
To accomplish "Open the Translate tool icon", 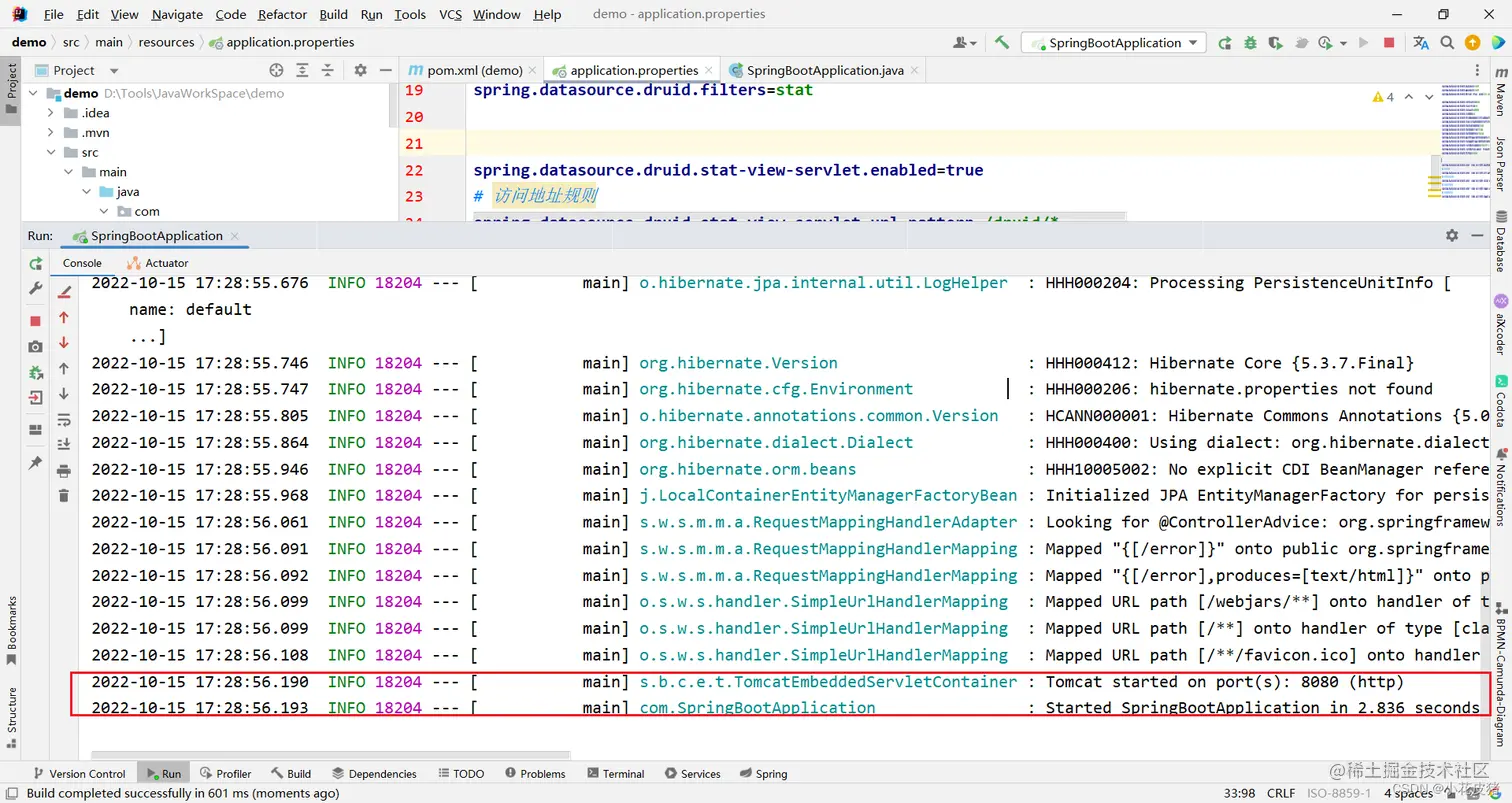I will 1421,42.
